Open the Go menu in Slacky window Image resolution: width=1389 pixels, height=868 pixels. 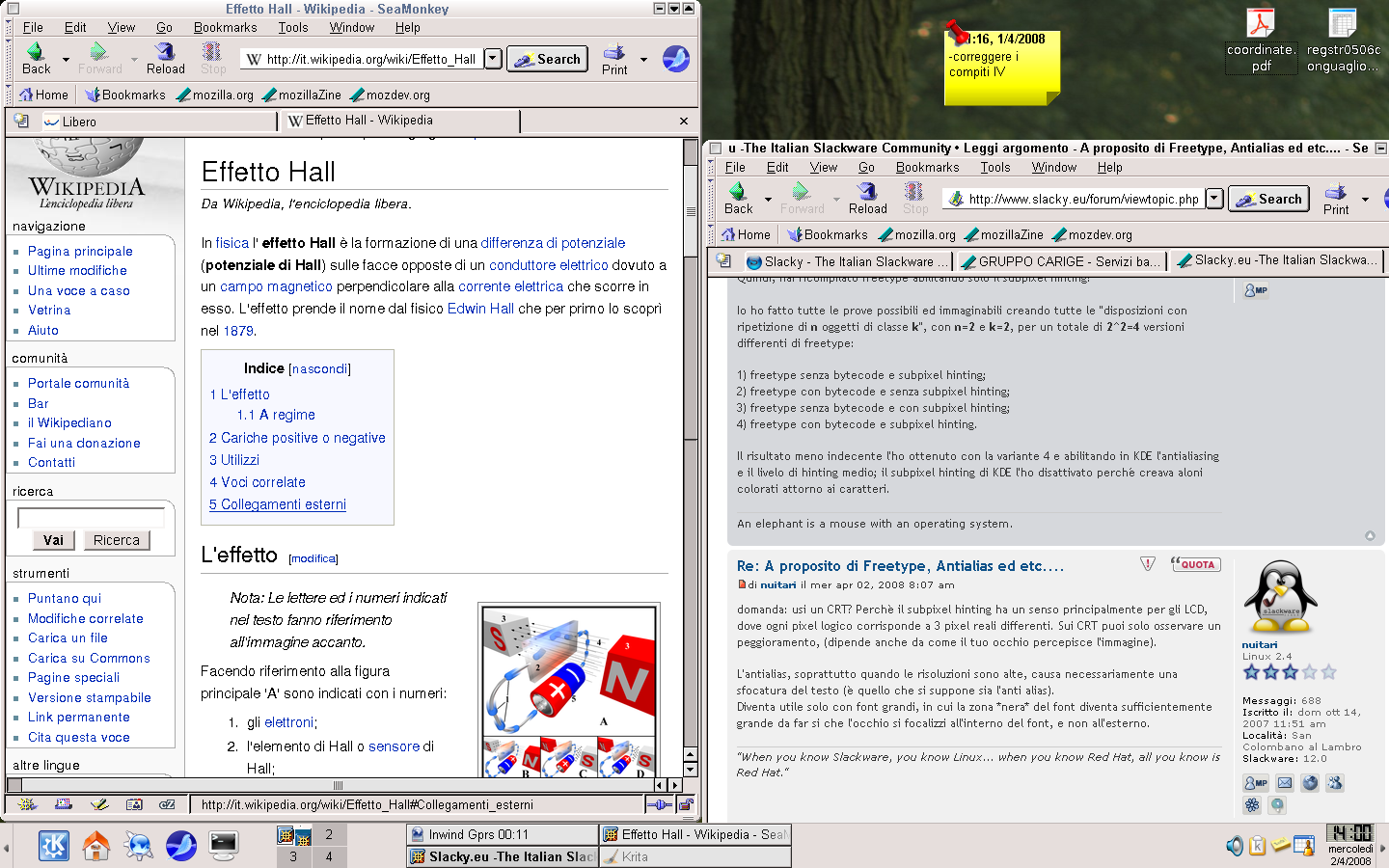click(x=866, y=168)
